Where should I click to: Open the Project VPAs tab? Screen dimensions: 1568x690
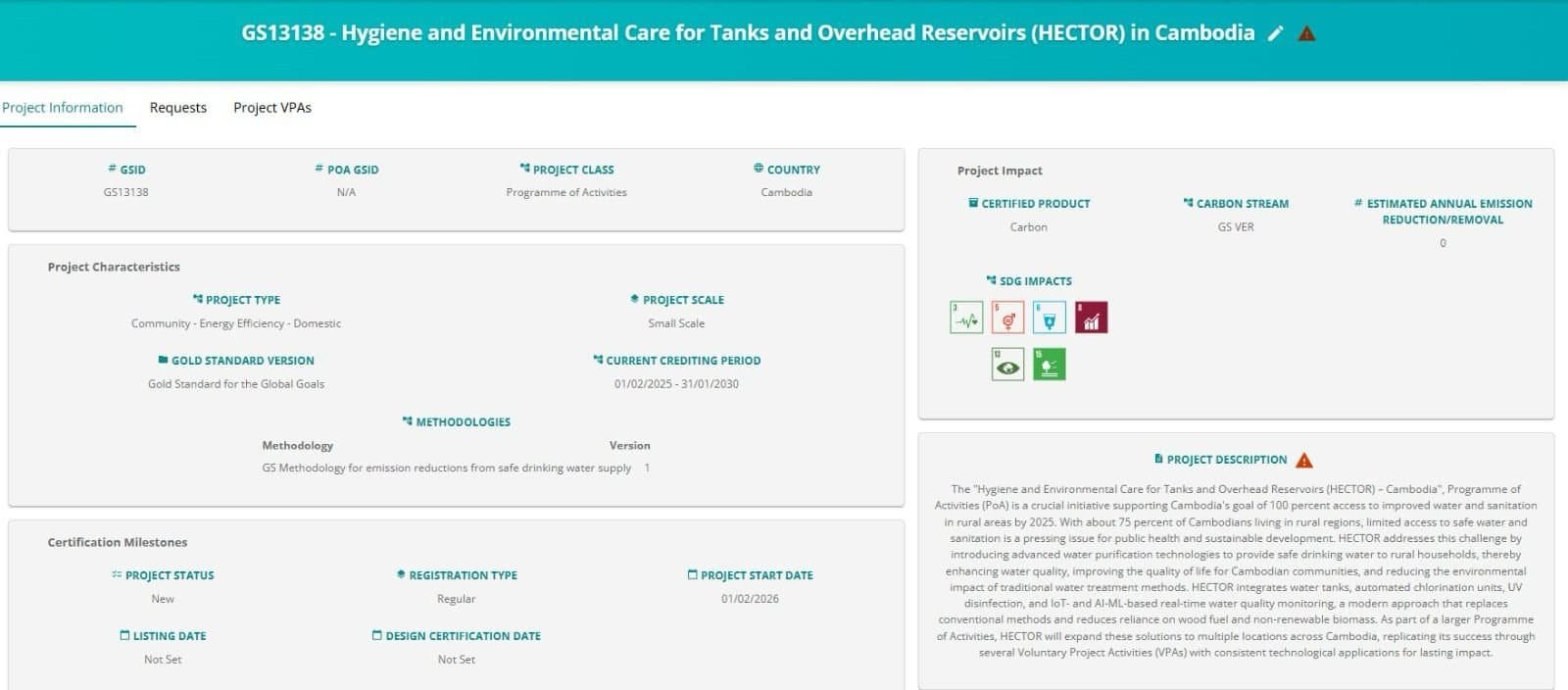(272, 108)
